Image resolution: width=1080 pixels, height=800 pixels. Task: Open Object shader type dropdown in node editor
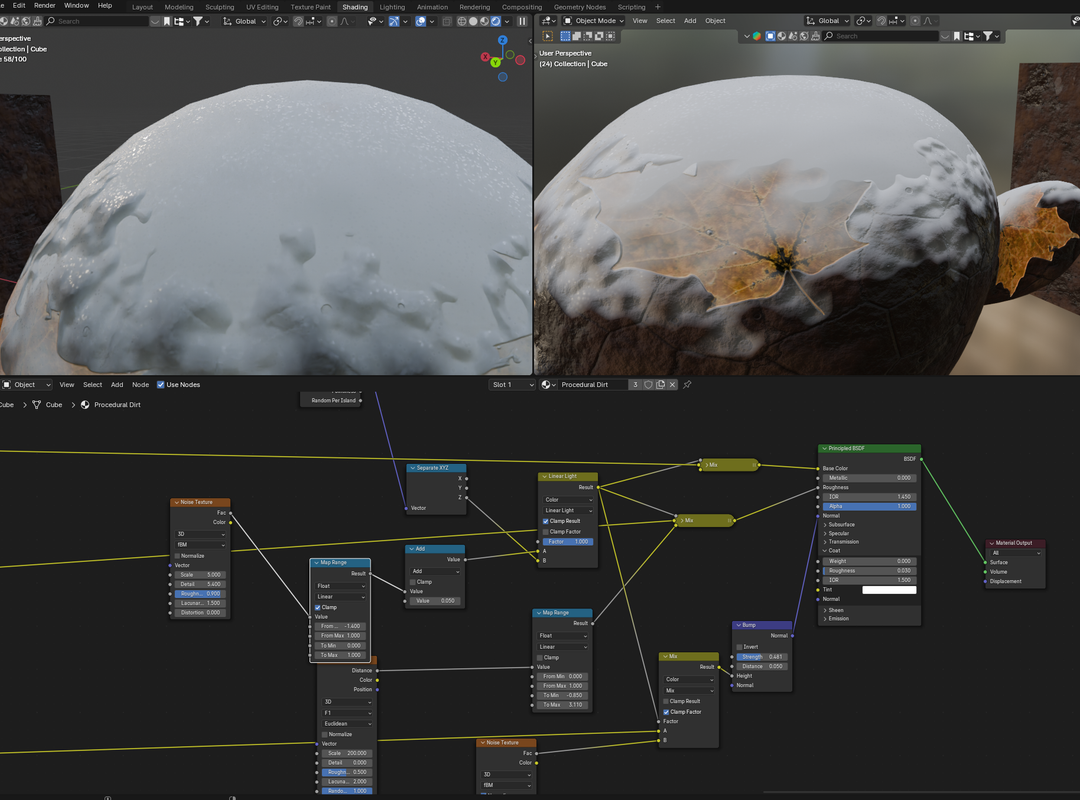(x=26, y=384)
